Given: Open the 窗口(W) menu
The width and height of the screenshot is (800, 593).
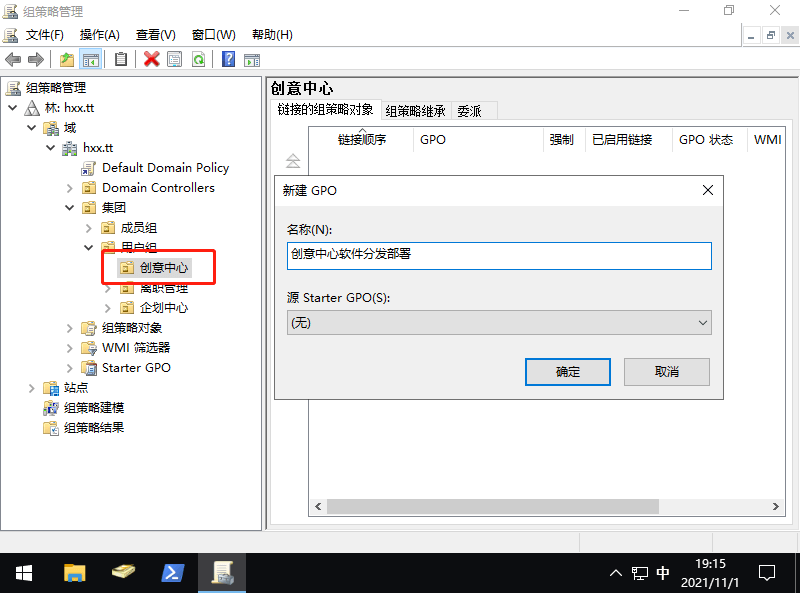Looking at the screenshot, I should click(213, 35).
